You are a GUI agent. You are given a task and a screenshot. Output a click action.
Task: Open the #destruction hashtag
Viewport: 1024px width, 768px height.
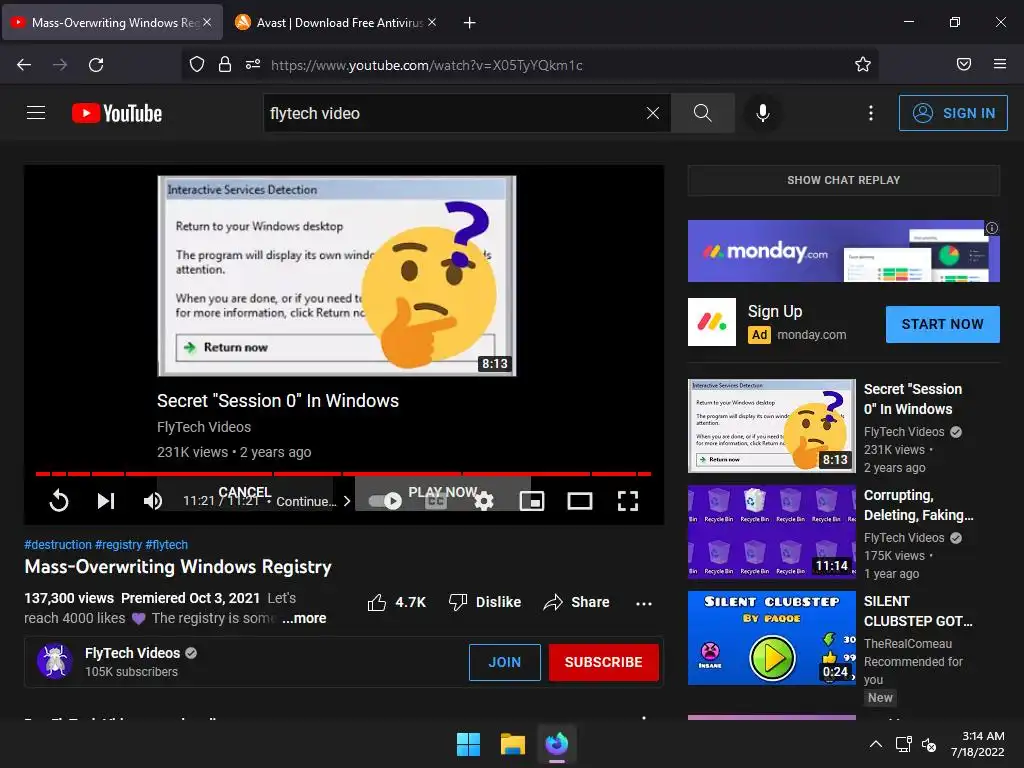click(58, 545)
